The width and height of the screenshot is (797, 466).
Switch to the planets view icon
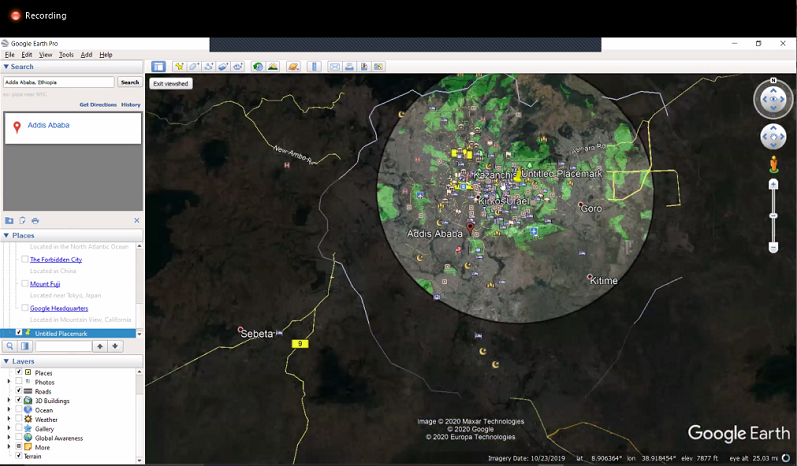click(x=294, y=67)
